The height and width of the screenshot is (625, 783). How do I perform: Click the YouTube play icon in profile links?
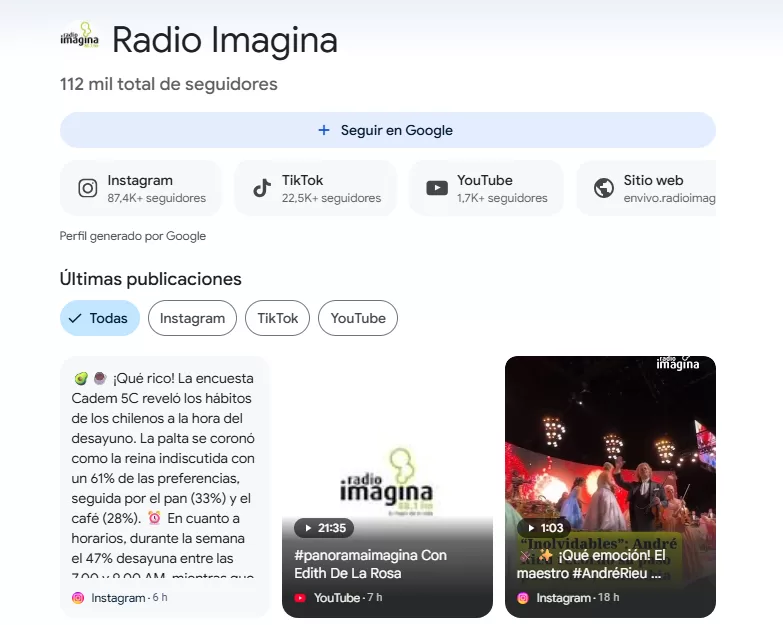437,188
